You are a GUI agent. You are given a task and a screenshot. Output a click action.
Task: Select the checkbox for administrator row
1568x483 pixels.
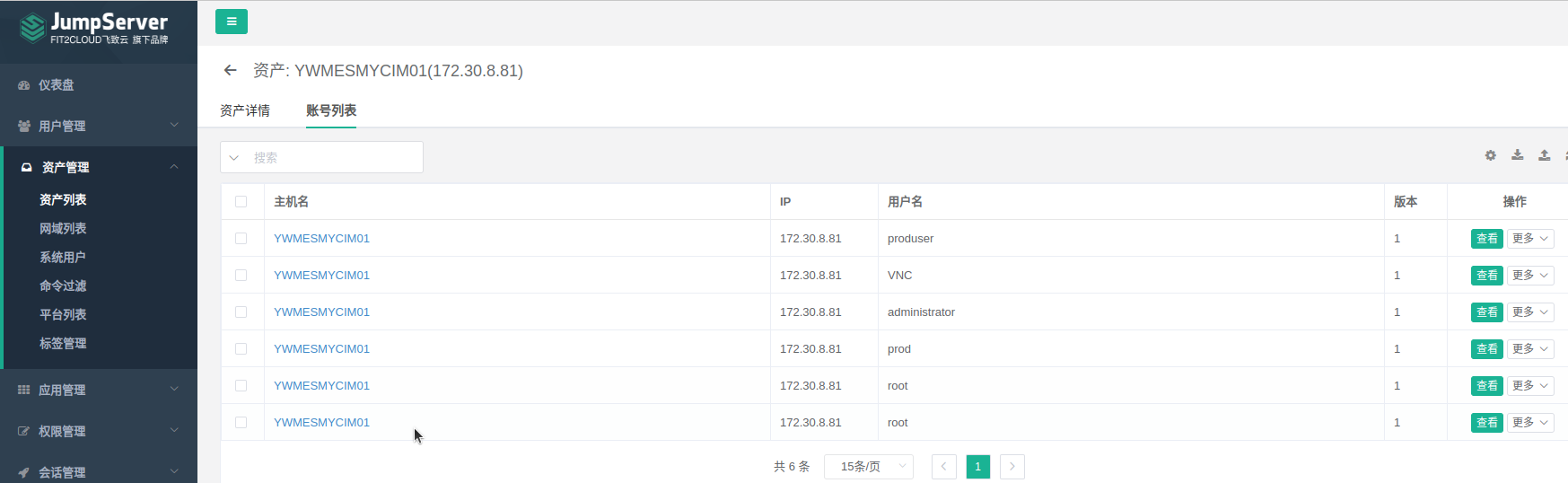241,312
